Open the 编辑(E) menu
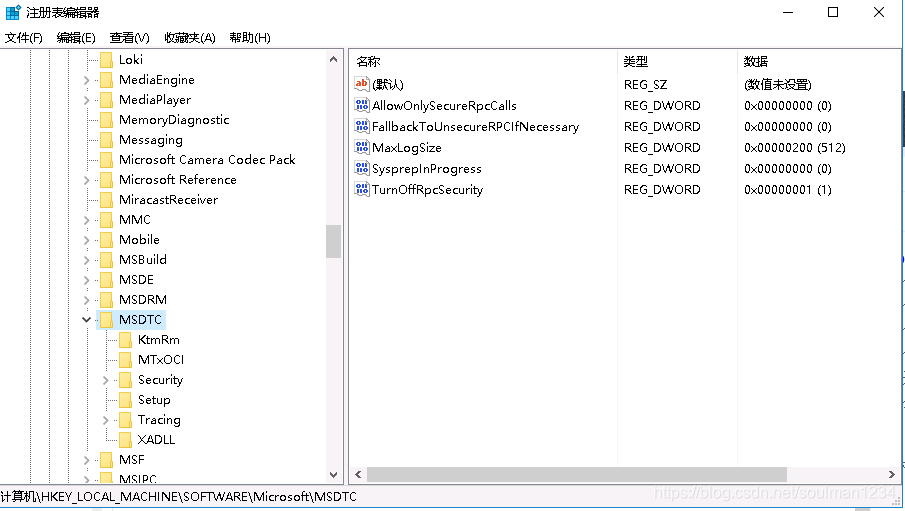This screenshot has height=511, width=905. click(x=76, y=38)
